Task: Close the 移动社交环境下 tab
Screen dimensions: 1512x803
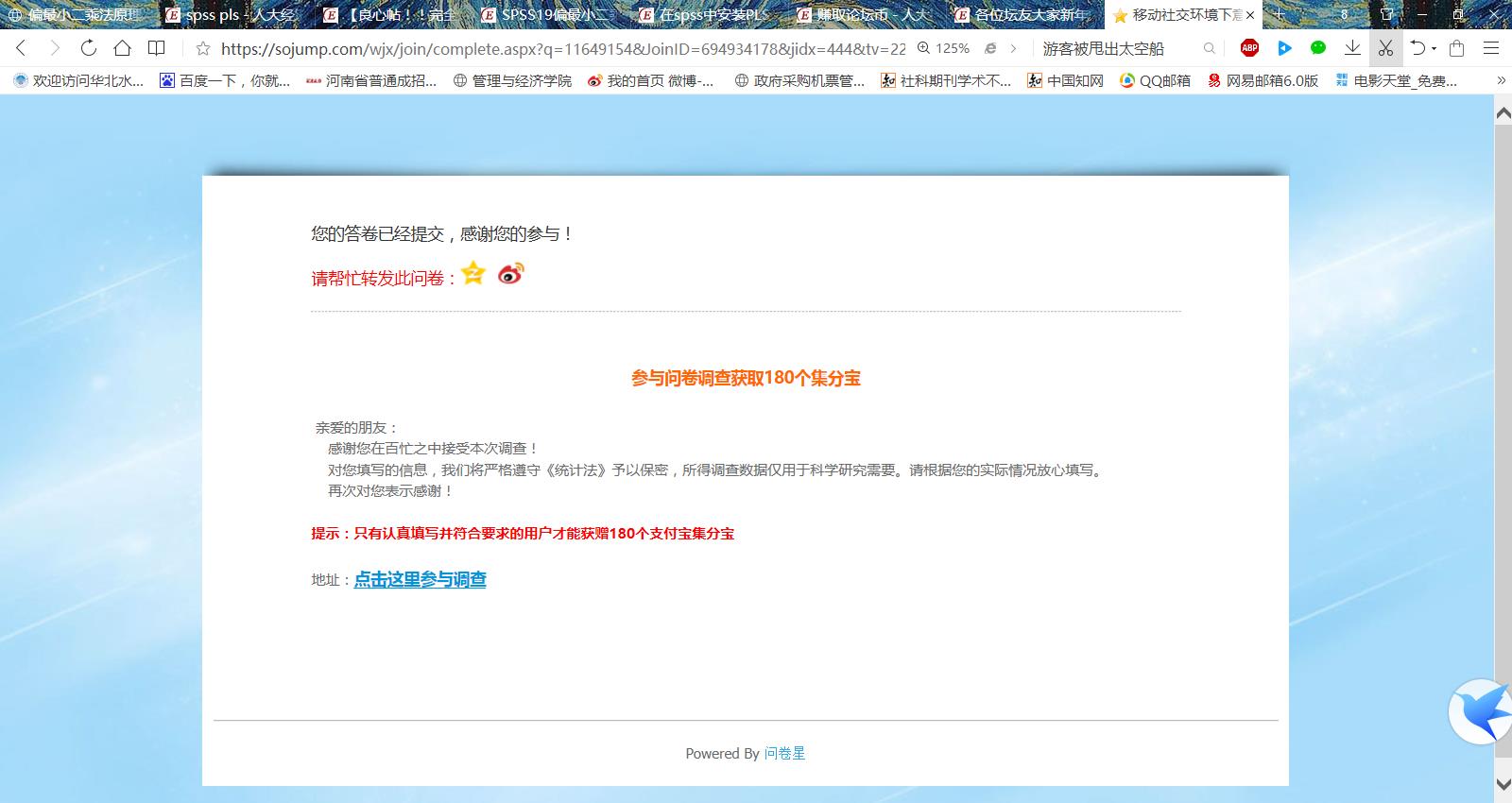Action: coord(1251,15)
